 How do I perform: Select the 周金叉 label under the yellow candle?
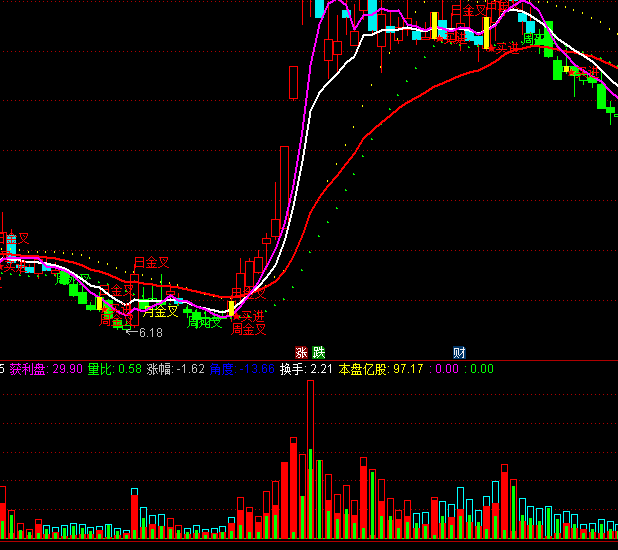[x=249, y=329]
